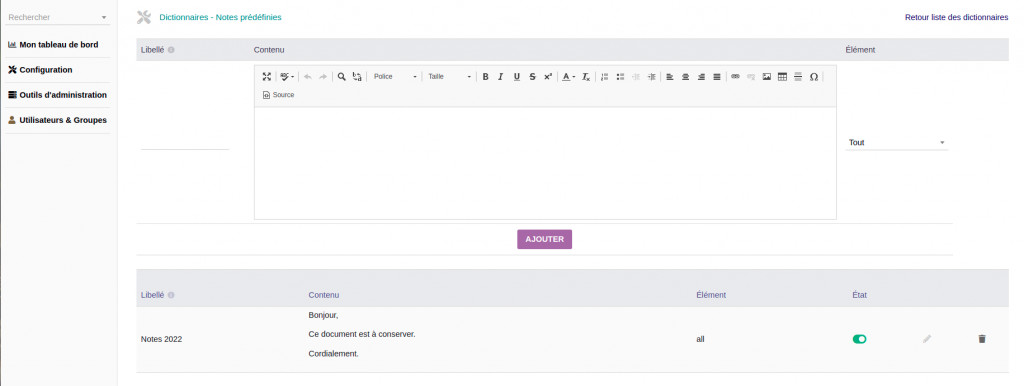Viewport: 1024px width, 386px height.
Task: Toggle bold formatting
Action: pos(485,76)
